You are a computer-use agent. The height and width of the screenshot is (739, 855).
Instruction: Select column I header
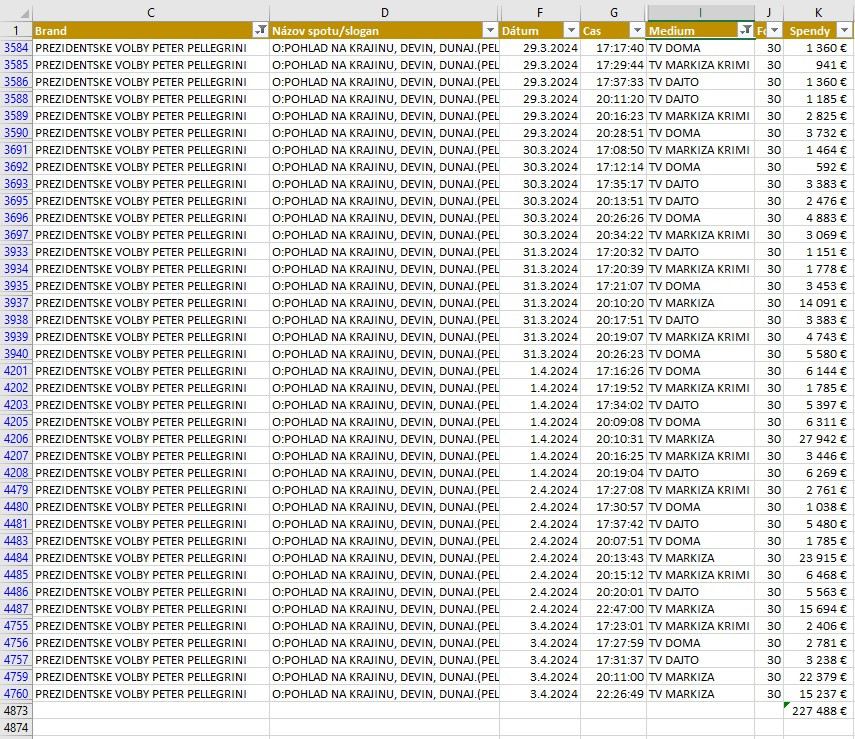click(x=700, y=11)
